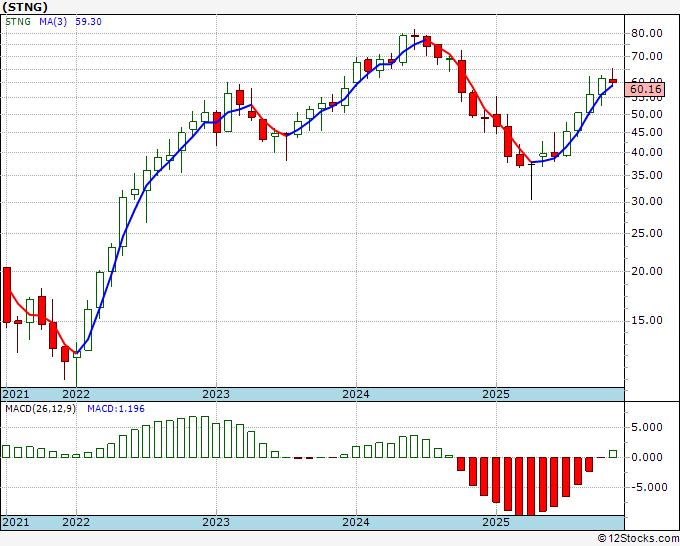Click the MA(3) legend label
680x546 pixels.
point(53,22)
